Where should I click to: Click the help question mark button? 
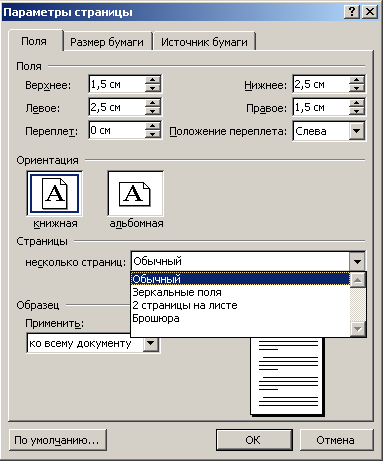(x=352, y=12)
